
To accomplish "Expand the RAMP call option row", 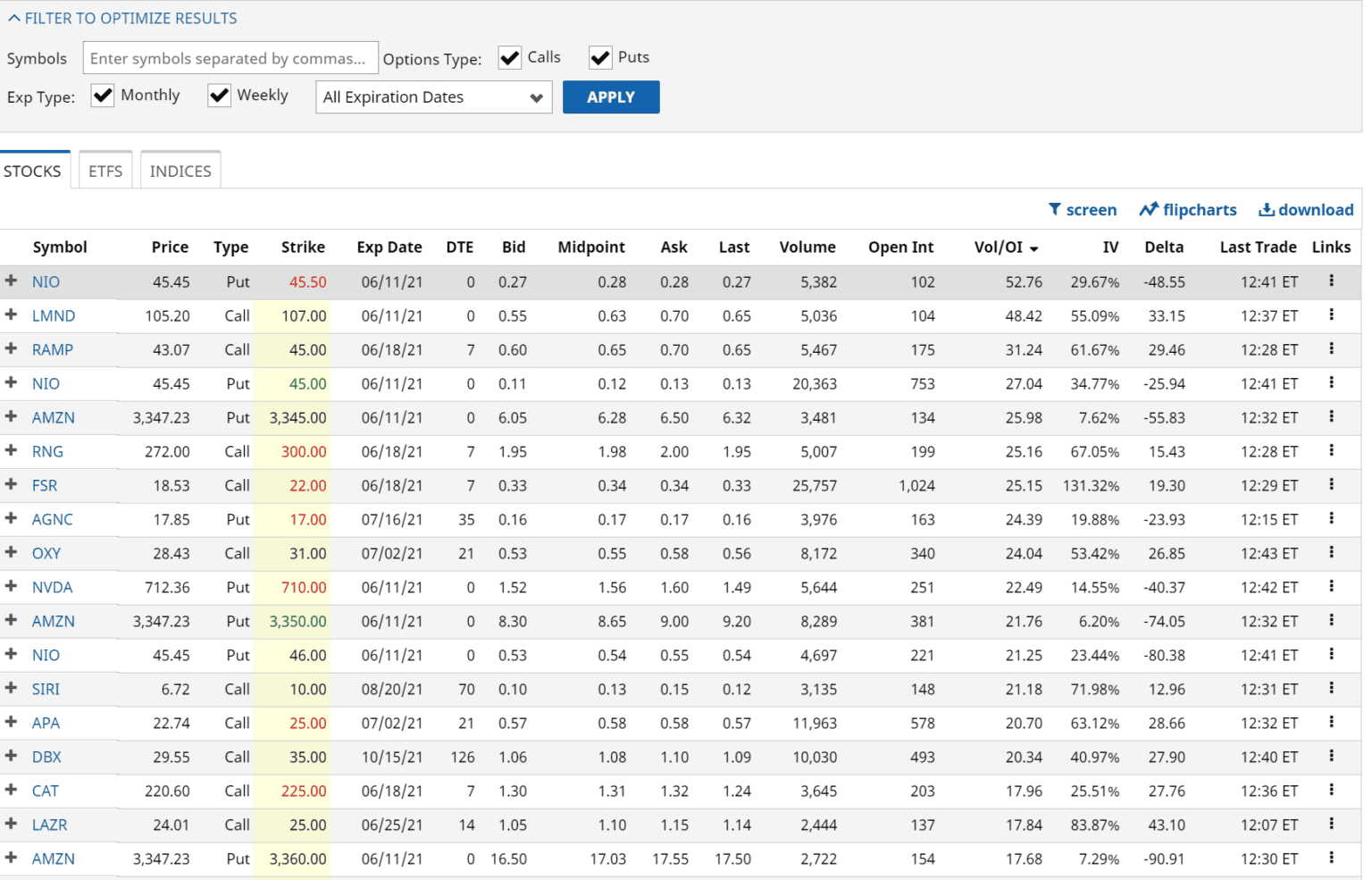I will pos(12,349).
